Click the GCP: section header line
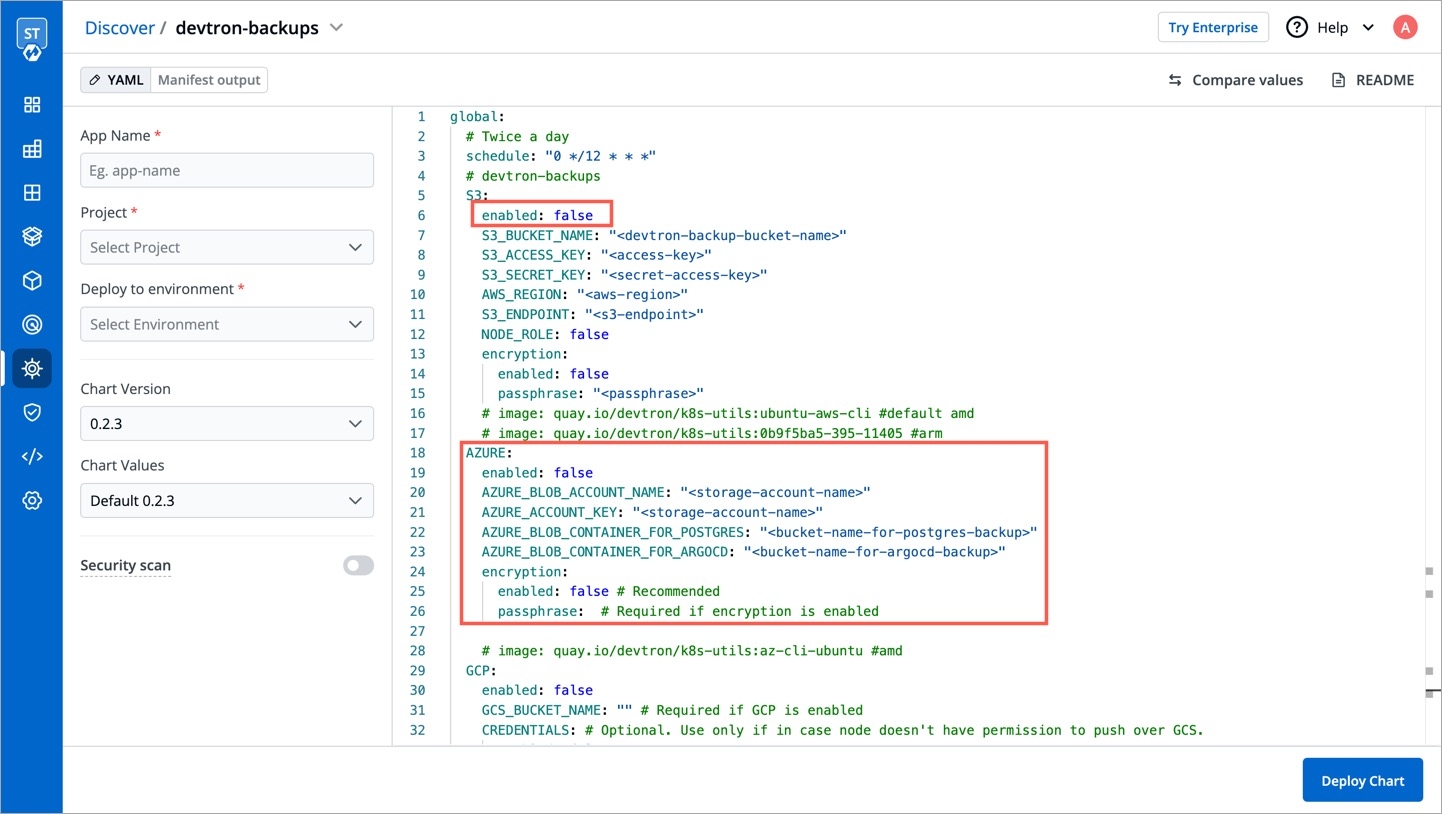Screen dimensions: 1442x814 tap(481, 670)
